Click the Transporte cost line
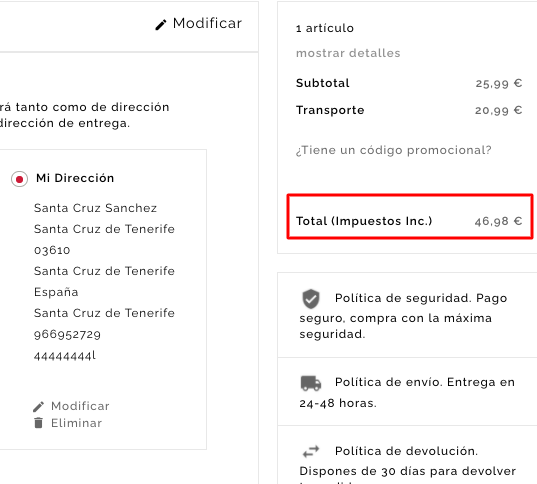537x484 pixels. 409,110
